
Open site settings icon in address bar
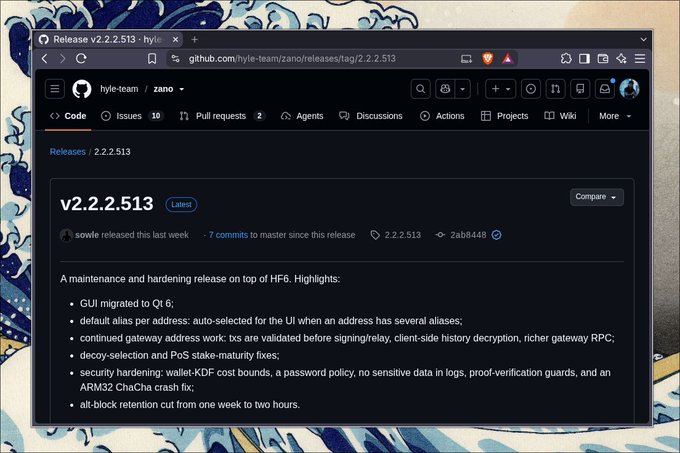[x=176, y=59]
